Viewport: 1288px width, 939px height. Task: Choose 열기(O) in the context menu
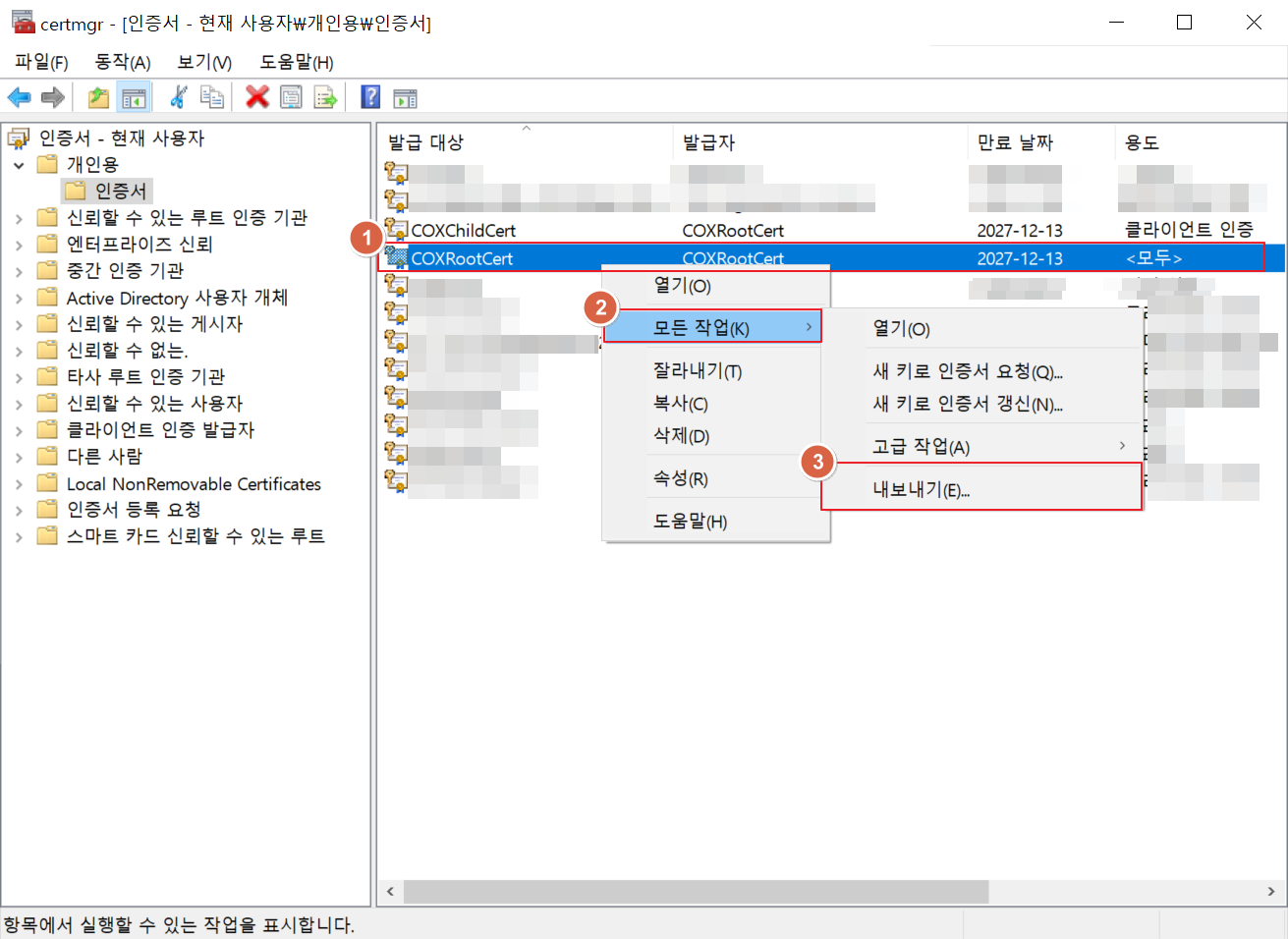pyautogui.click(x=716, y=286)
